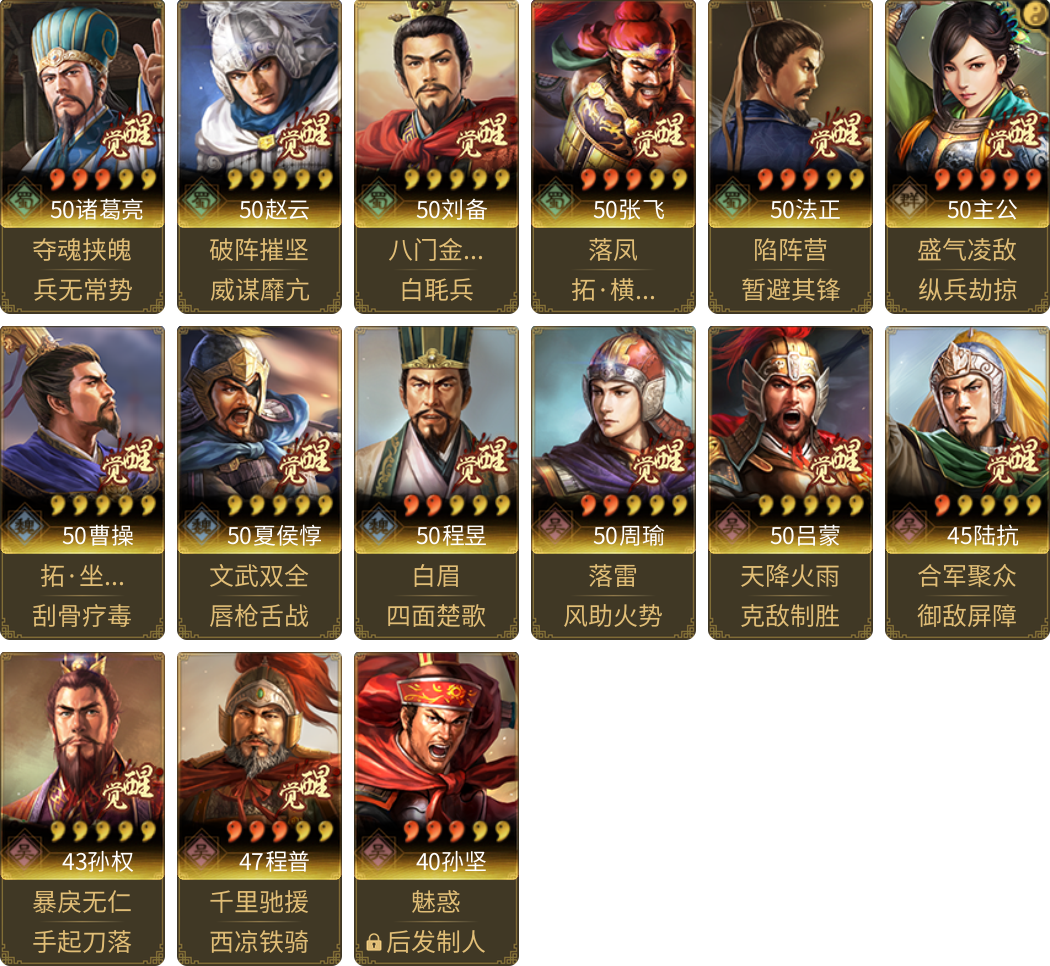Select the skill 破阵摧坚
This screenshot has width=1050, height=966.
tap(259, 250)
